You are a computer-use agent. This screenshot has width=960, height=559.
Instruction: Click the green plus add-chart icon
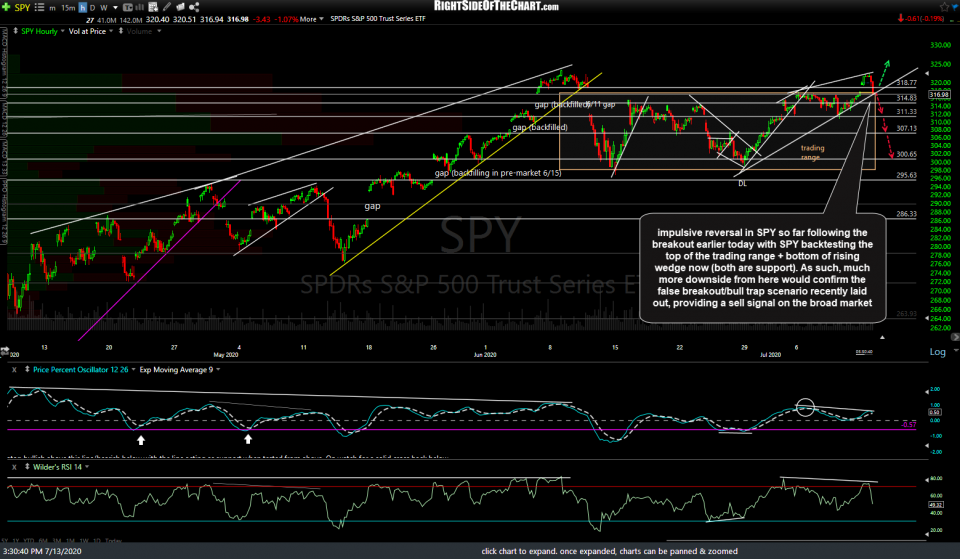[x=6, y=7]
